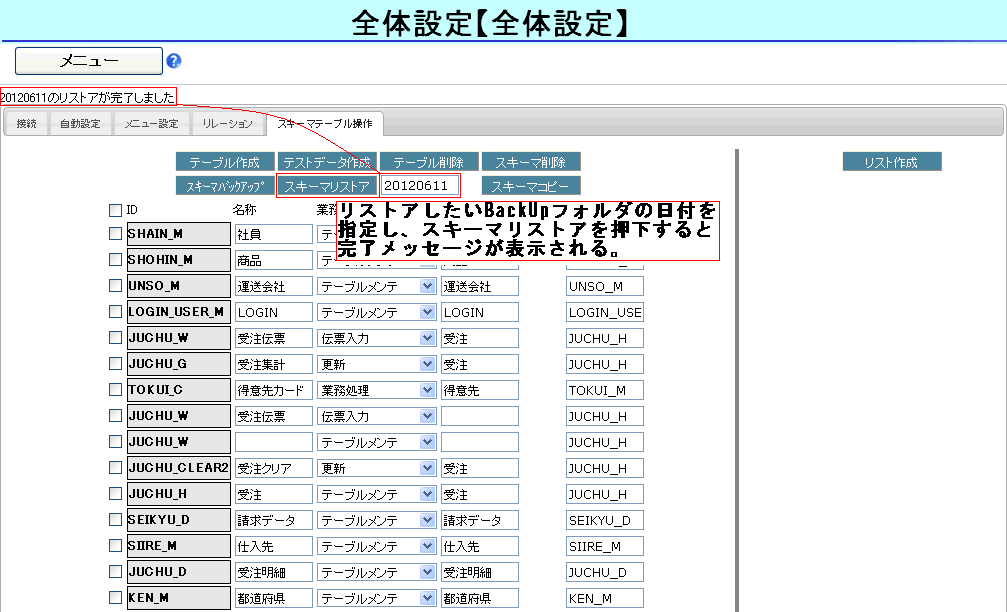
Task: Click the blue help question mark icon
Action: pyautogui.click(x=174, y=61)
